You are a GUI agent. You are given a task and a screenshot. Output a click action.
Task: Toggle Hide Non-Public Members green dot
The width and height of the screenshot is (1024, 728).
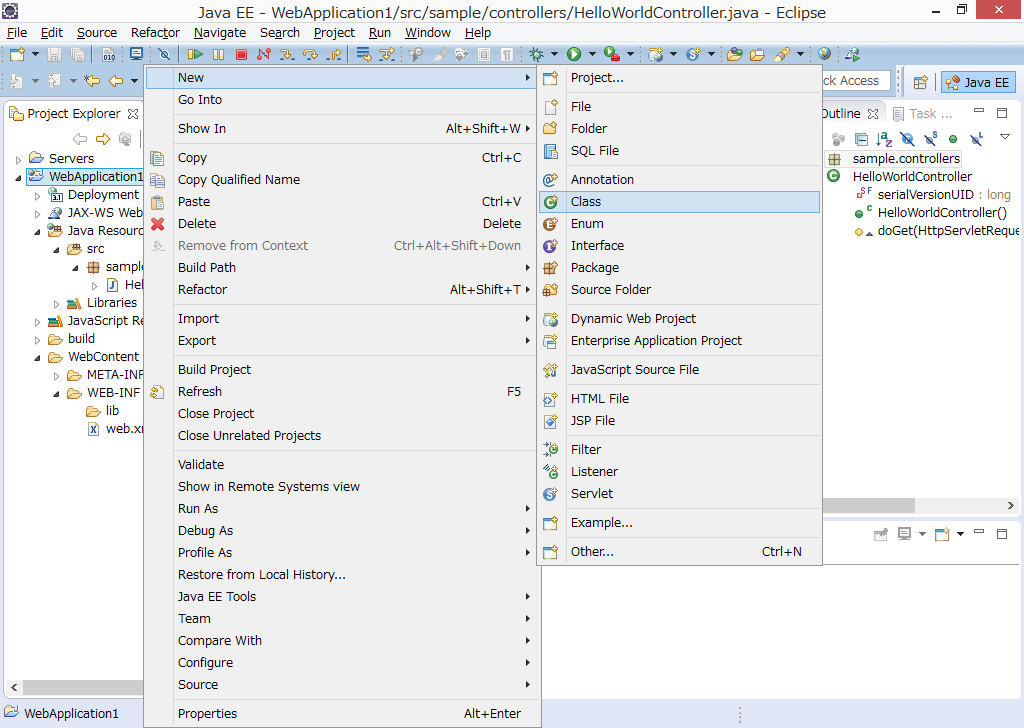(953, 139)
